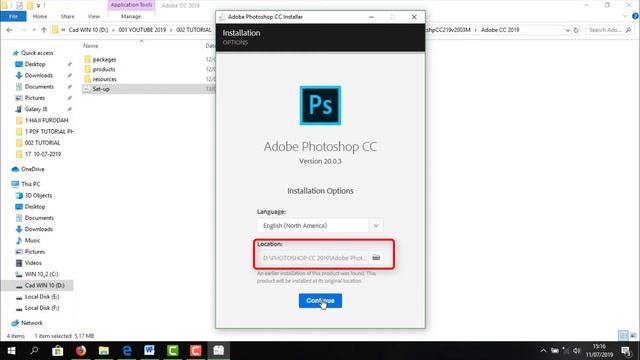Open WIN 10_2 (C:) drive
Viewport: 640px width, 360px height.
(x=41, y=274)
